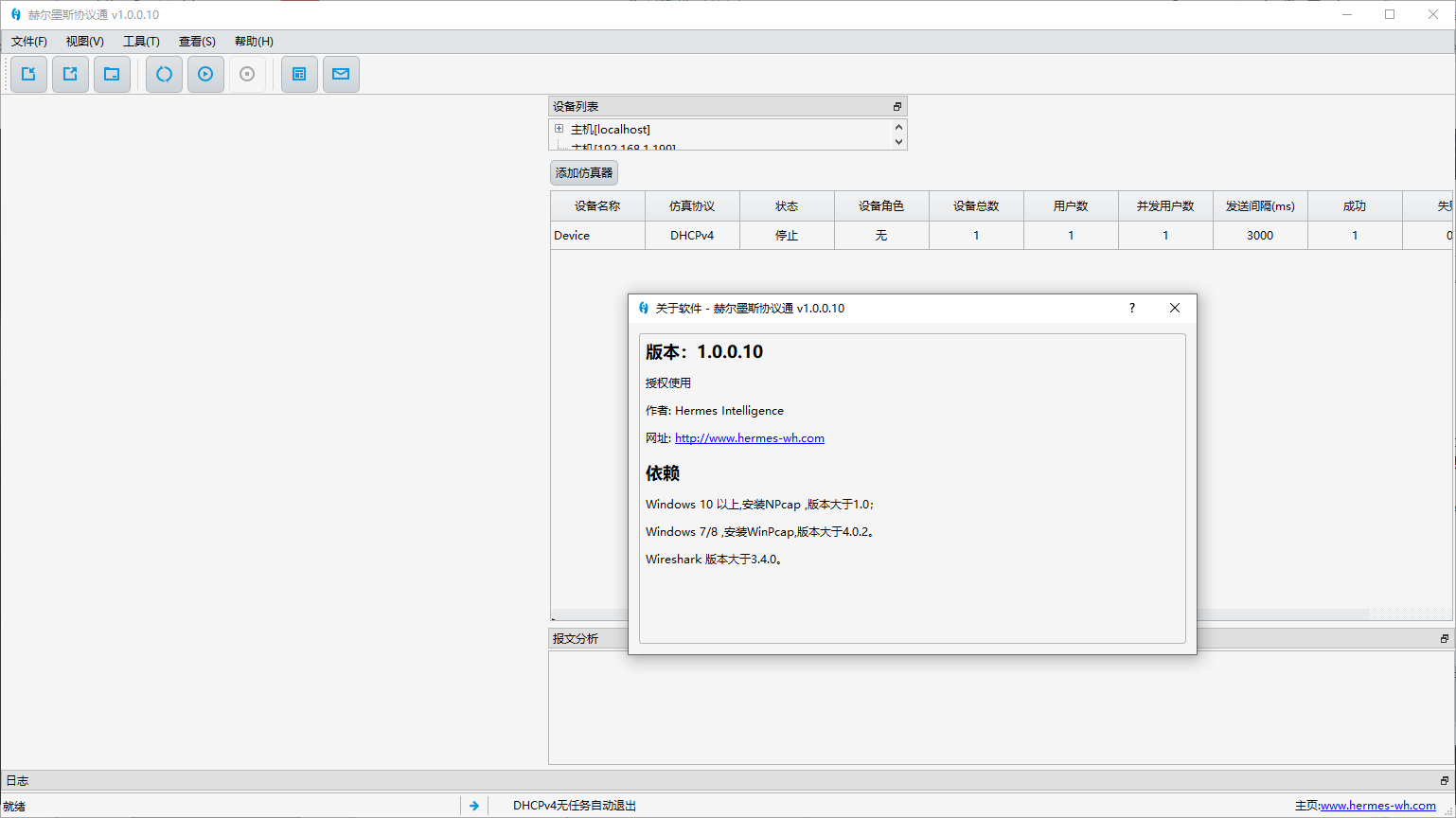Minimize the main application window
The height and width of the screenshot is (818, 1456).
(1347, 14)
